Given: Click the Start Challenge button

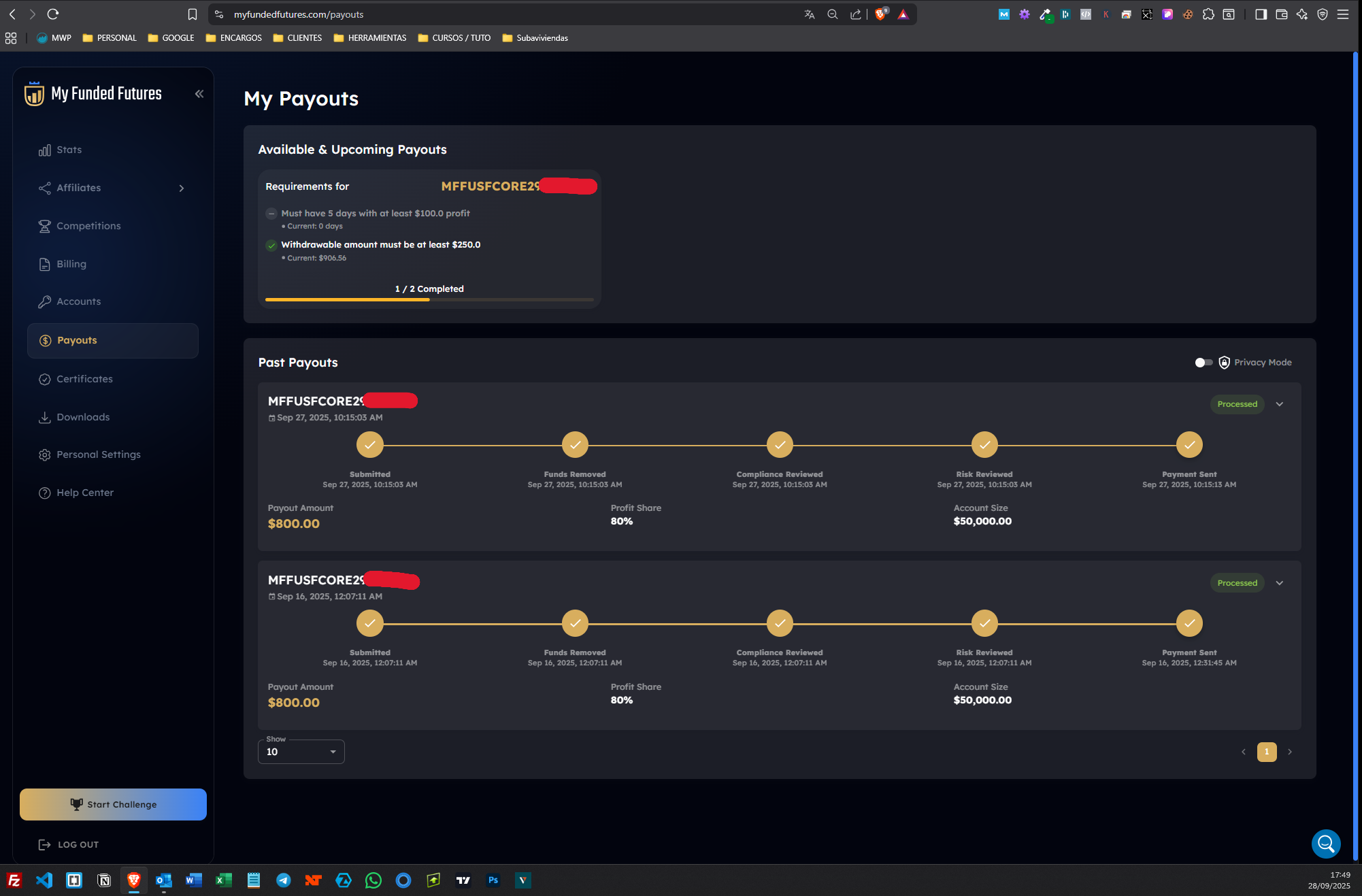Looking at the screenshot, I should [113, 804].
